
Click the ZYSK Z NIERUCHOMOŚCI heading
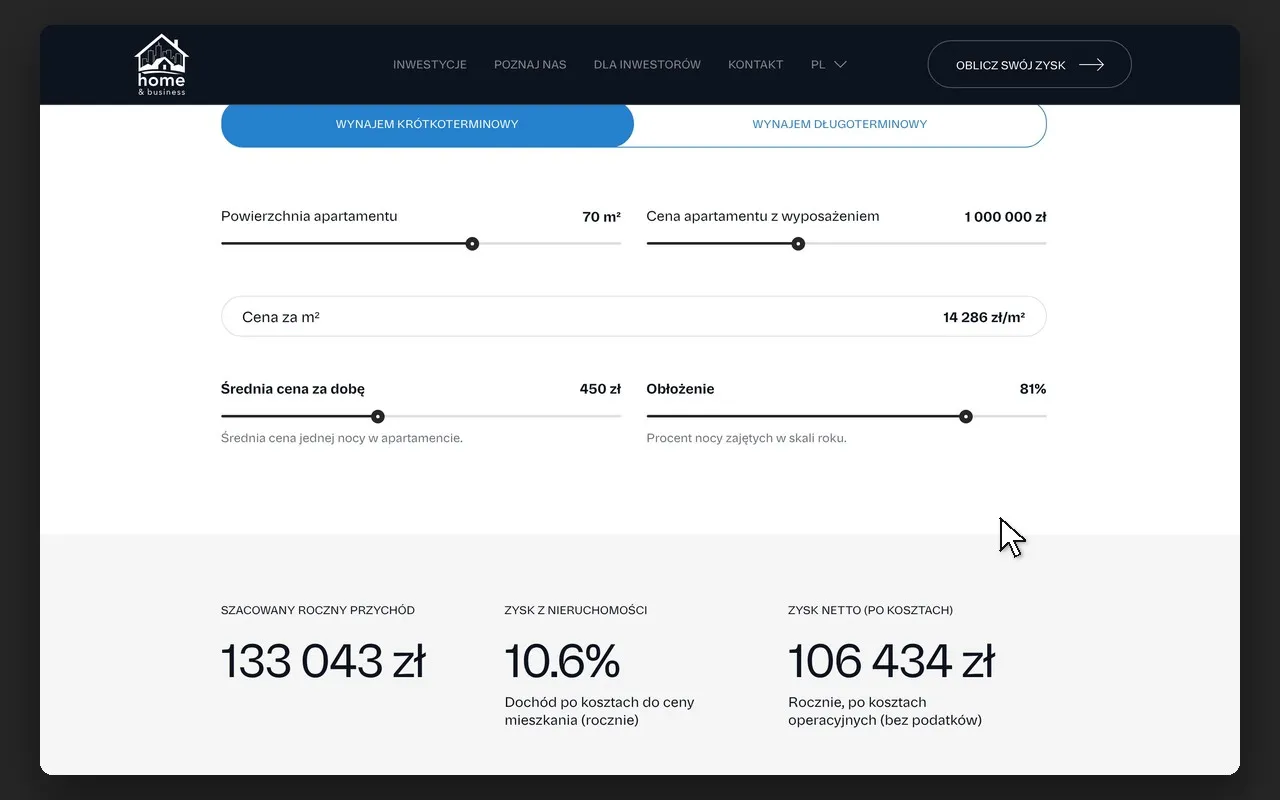click(576, 610)
